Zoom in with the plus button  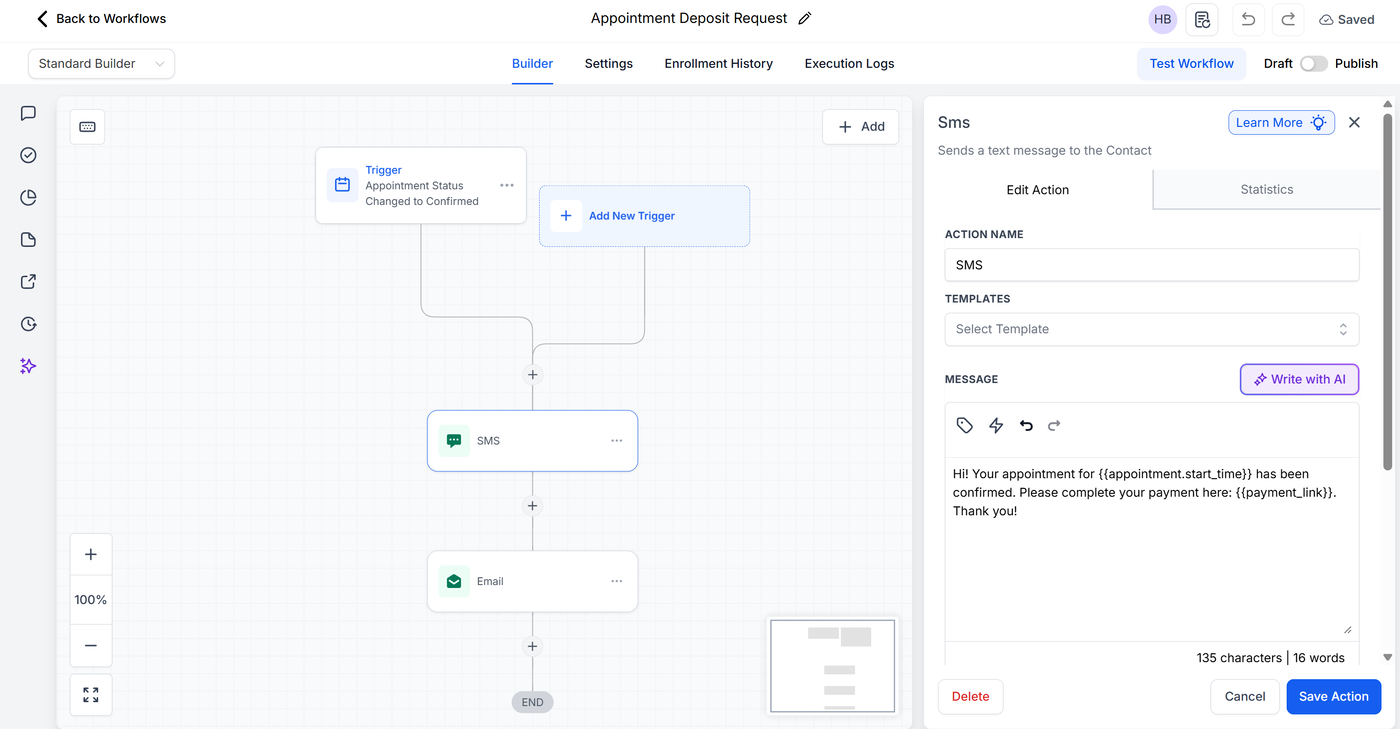click(x=91, y=554)
